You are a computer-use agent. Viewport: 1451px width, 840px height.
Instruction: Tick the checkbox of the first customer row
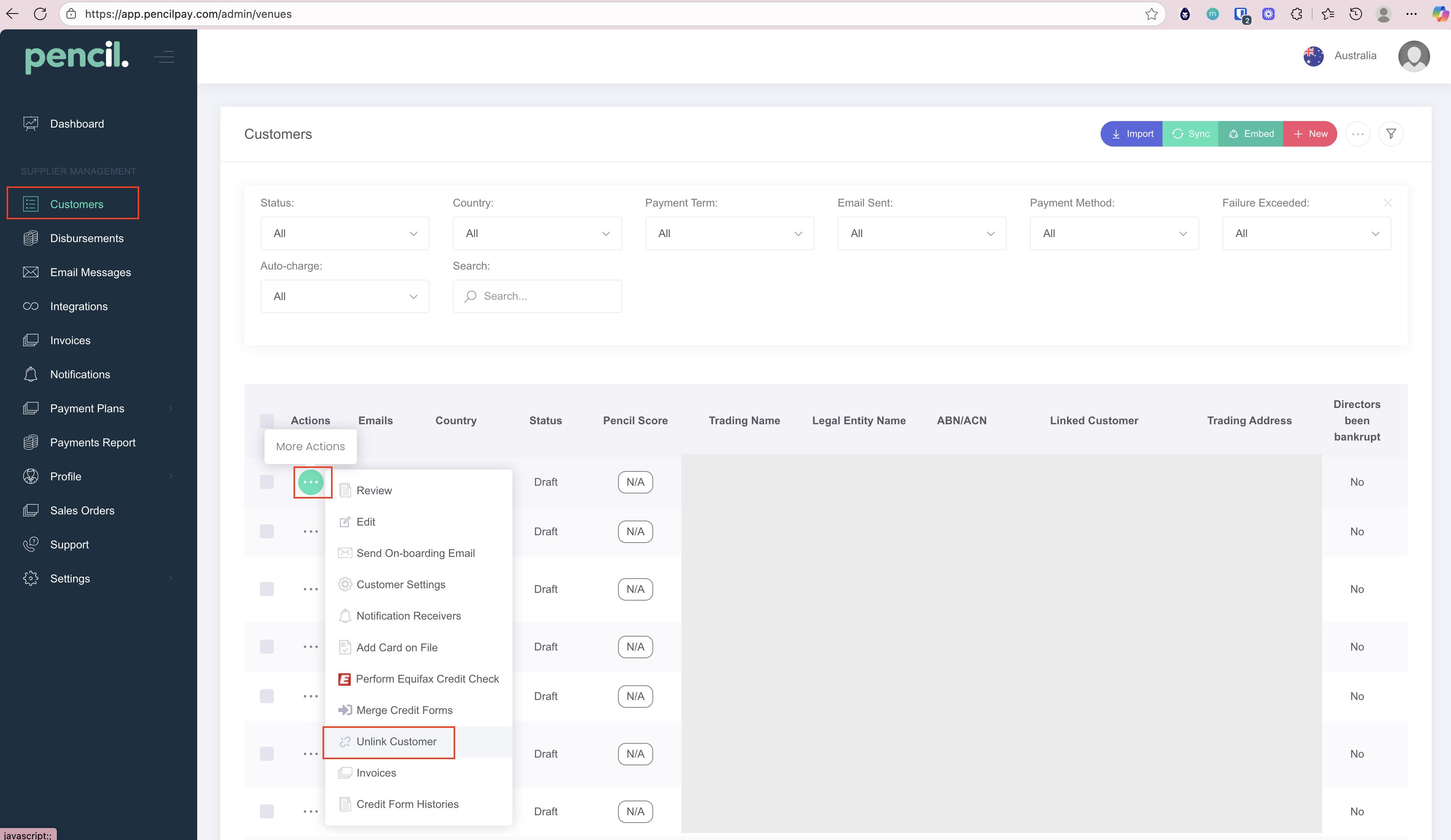(266, 482)
